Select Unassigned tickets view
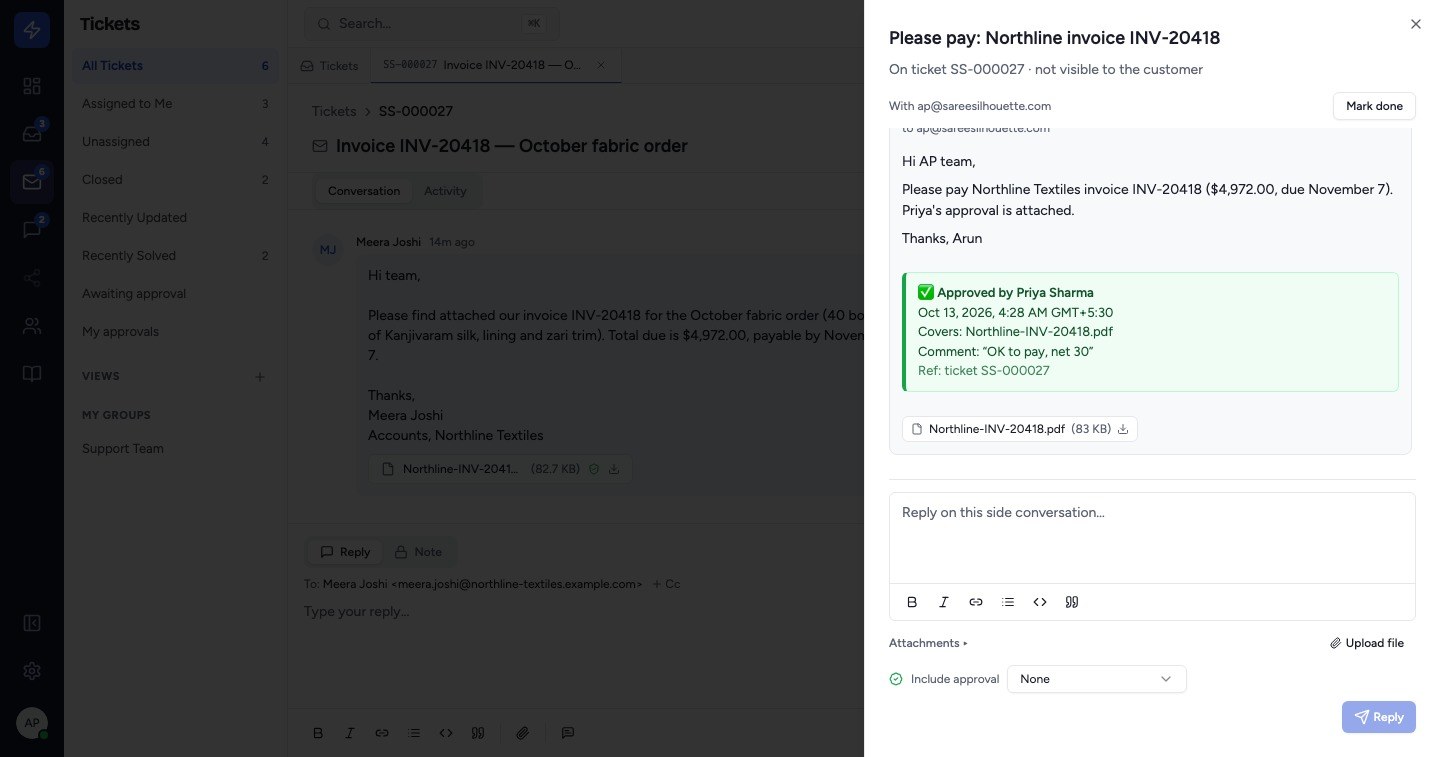Viewport: 1440px width, 757px height. (175, 142)
